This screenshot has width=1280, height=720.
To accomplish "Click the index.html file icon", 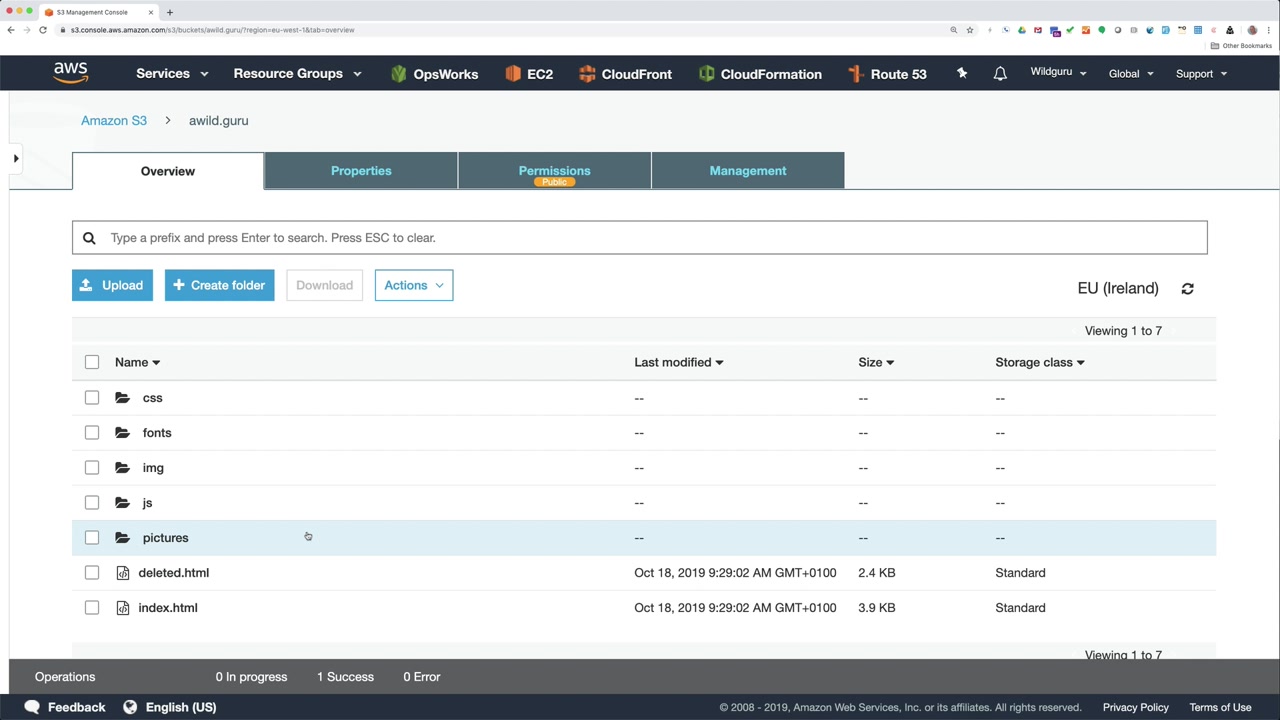I will pyautogui.click(x=123, y=608).
